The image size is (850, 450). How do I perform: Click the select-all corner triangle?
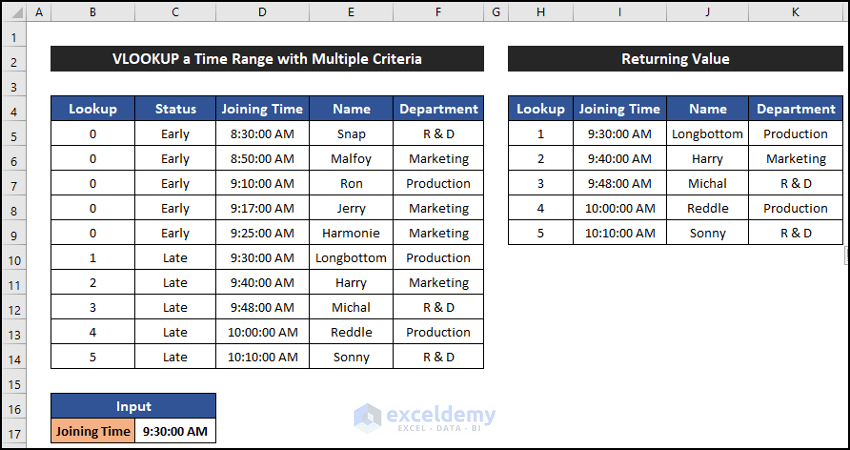point(13,12)
